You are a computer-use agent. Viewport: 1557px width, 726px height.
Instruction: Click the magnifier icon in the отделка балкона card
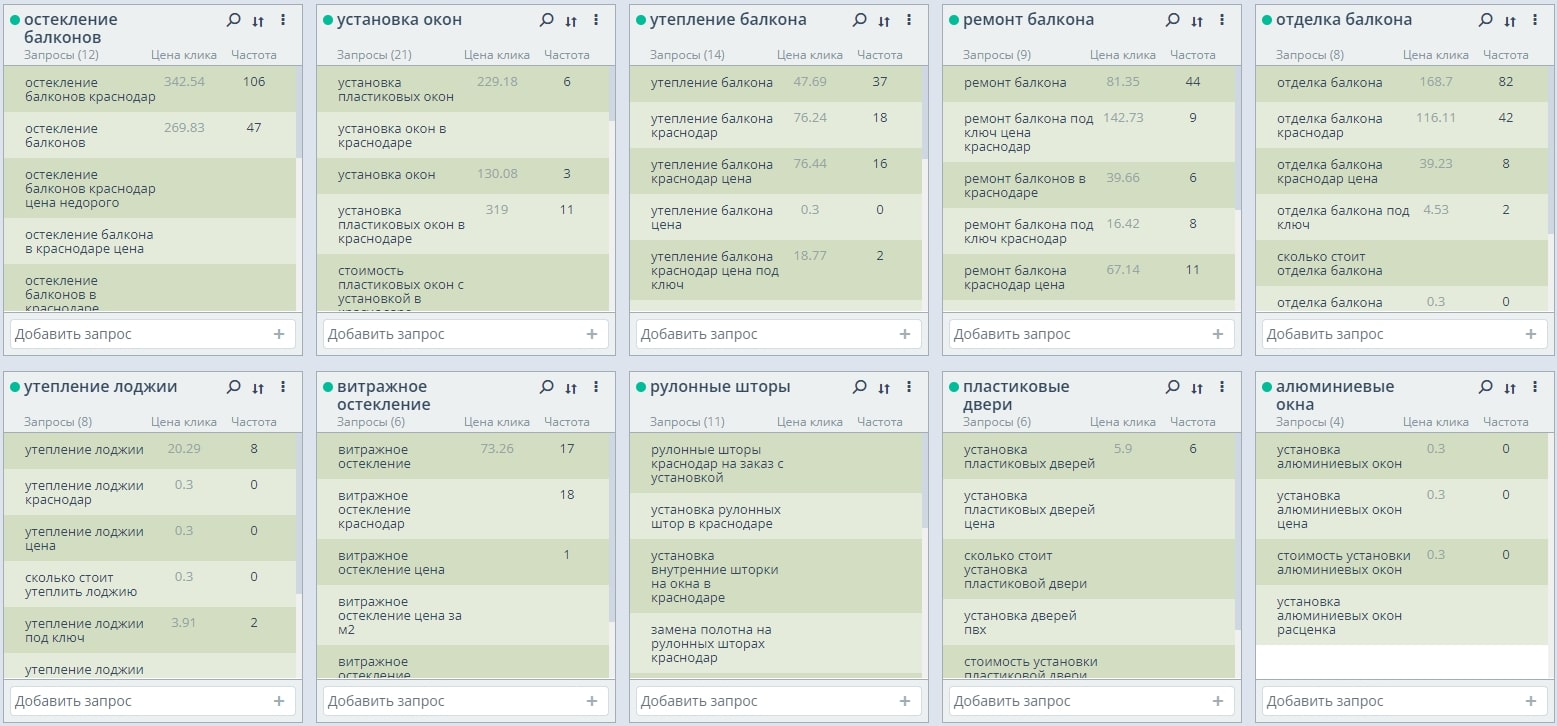click(1485, 20)
